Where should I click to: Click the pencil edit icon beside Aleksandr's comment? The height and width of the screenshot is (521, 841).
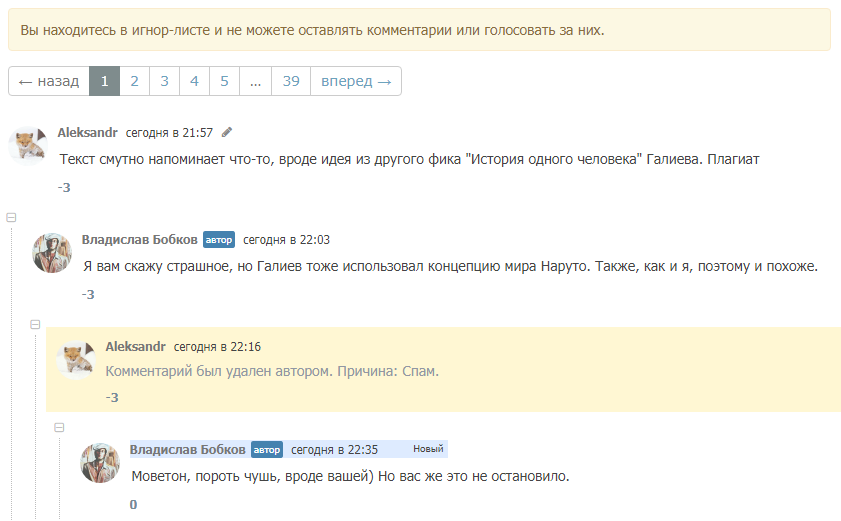227,132
